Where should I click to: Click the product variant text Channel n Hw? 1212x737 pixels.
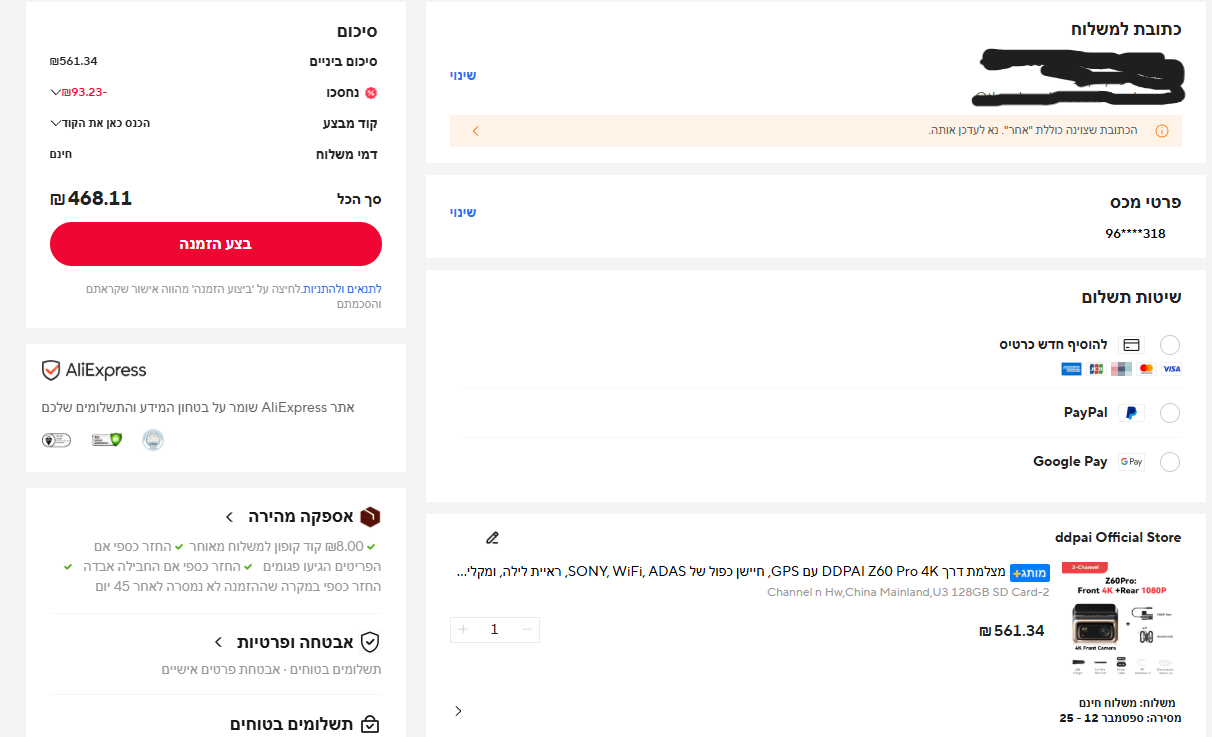908,592
